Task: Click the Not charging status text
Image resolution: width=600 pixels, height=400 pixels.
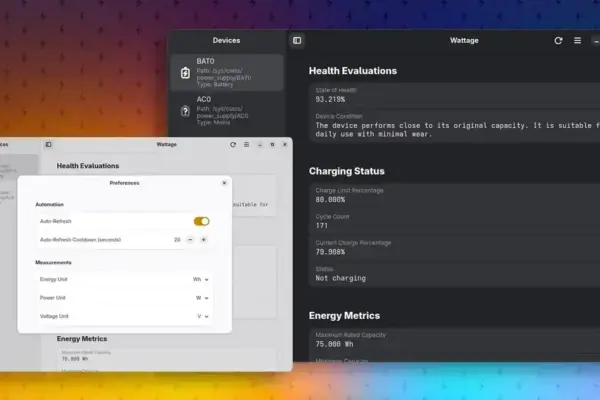Action: click(x=341, y=278)
